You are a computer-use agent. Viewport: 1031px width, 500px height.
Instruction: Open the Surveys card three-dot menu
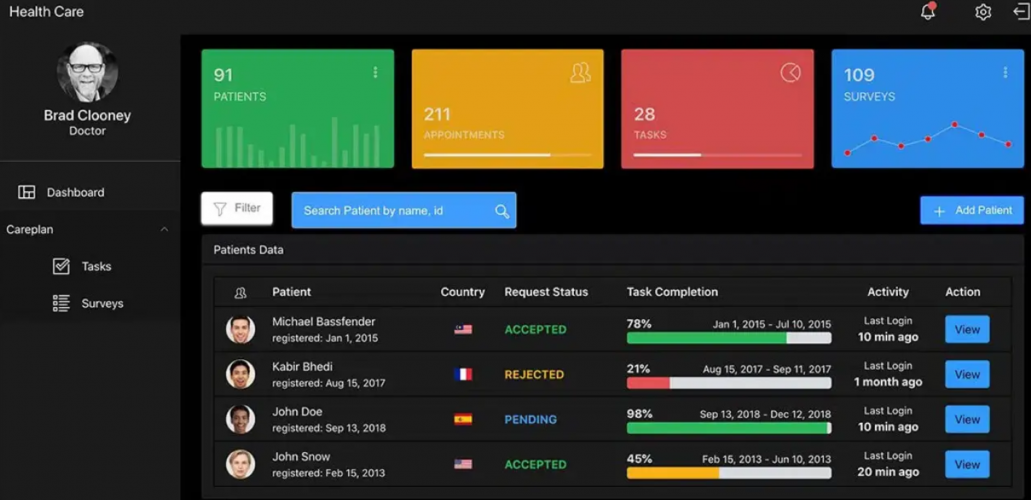(1005, 73)
